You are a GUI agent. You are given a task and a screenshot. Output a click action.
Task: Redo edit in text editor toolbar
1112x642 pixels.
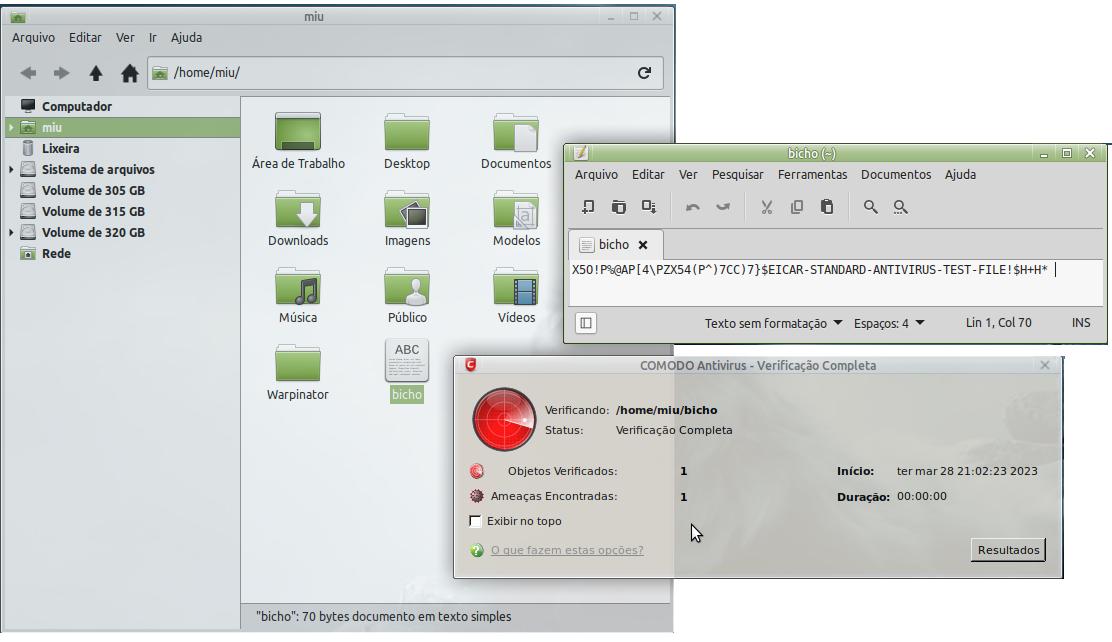click(x=723, y=207)
